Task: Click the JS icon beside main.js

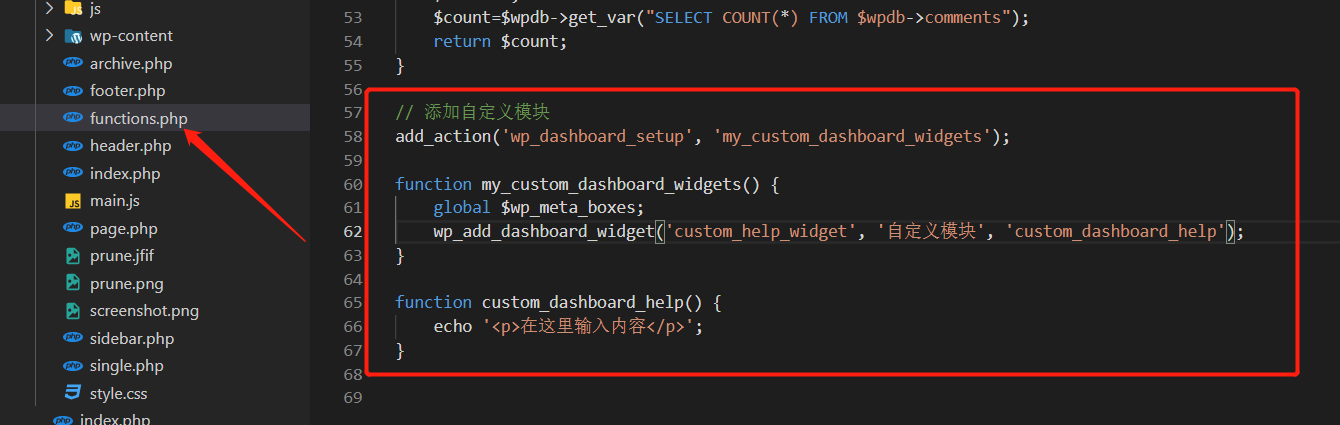Action: coord(73,201)
